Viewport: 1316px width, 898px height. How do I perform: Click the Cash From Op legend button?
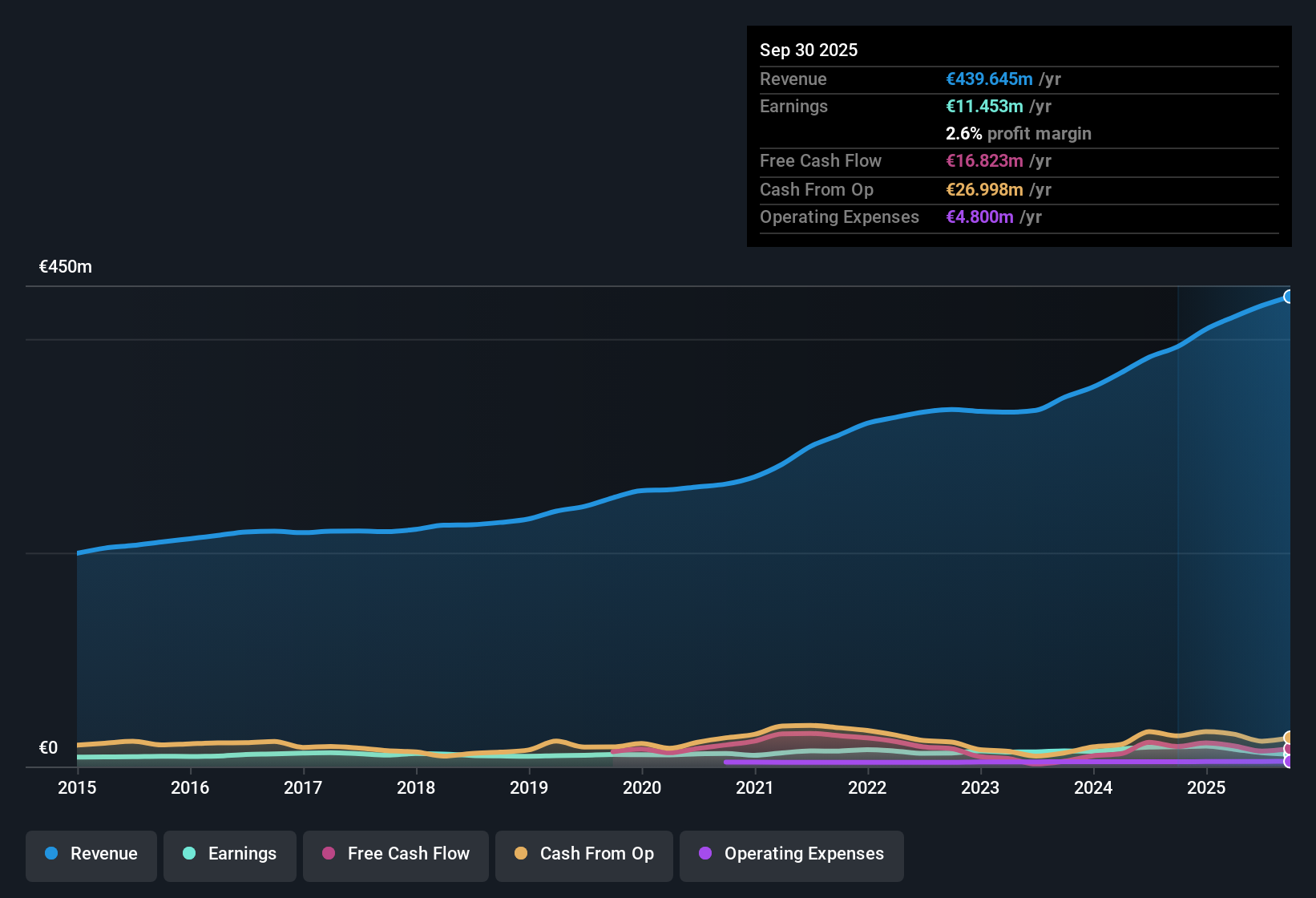[x=583, y=854]
